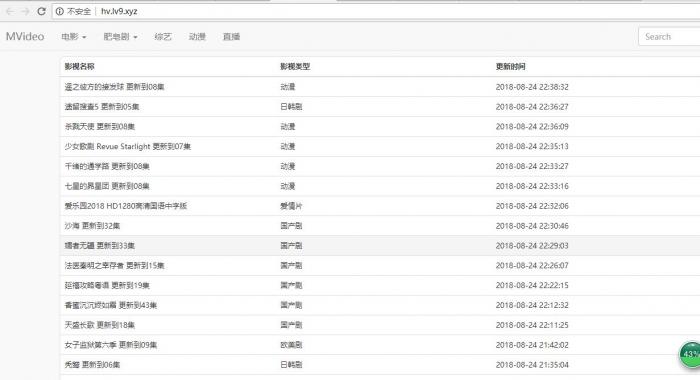The image size is (700, 380).
Task: Click the browser back arrow
Action: tap(9, 12)
